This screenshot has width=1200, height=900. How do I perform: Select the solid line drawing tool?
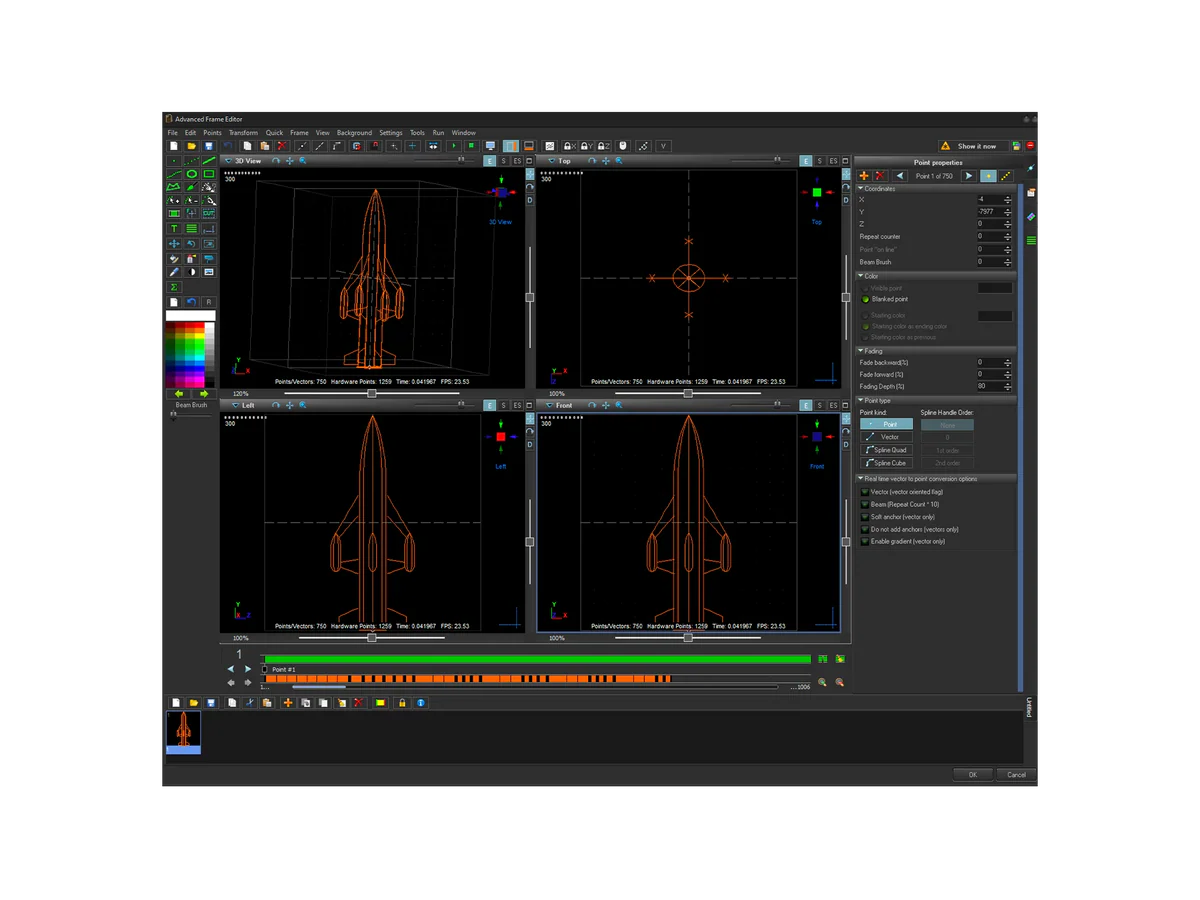pyautogui.click(x=209, y=161)
